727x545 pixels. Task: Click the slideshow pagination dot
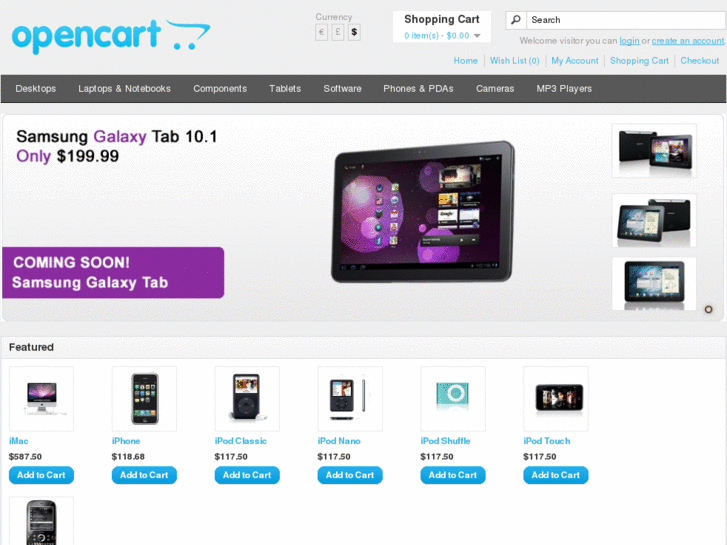[708, 309]
